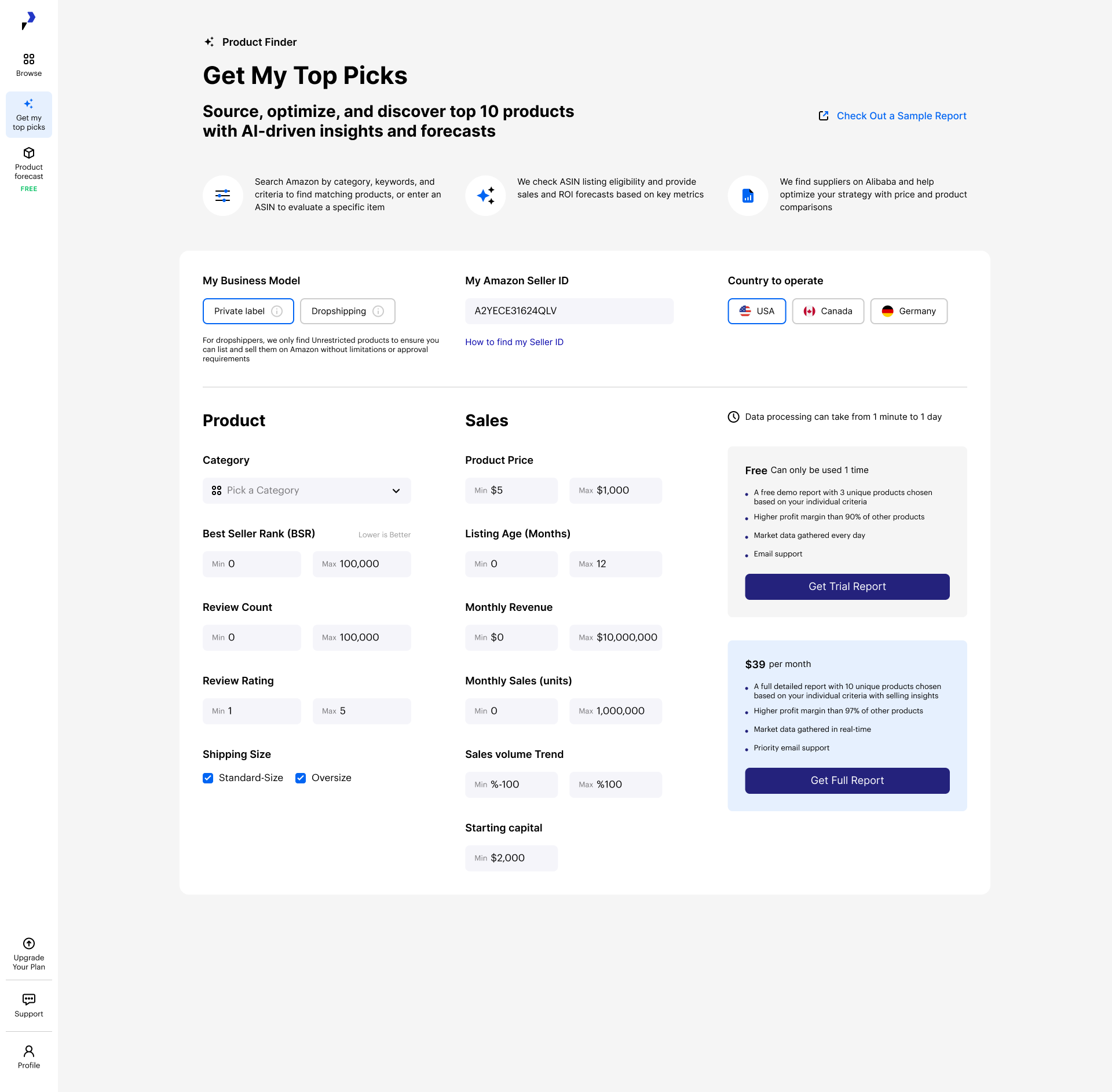The width and height of the screenshot is (1112, 1092).
Task: Click the Upgrade Your Plan icon
Action: point(29,944)
